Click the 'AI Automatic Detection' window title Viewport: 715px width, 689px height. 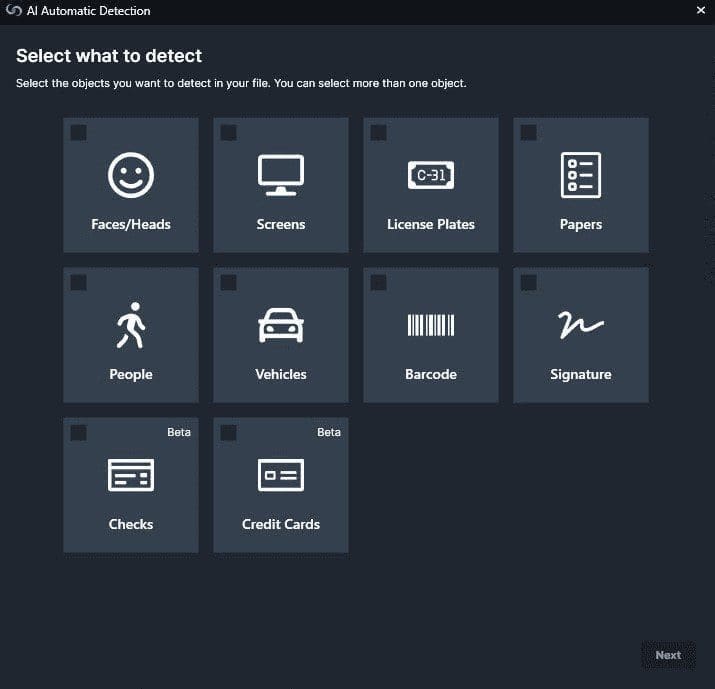[x=88, y=11]
